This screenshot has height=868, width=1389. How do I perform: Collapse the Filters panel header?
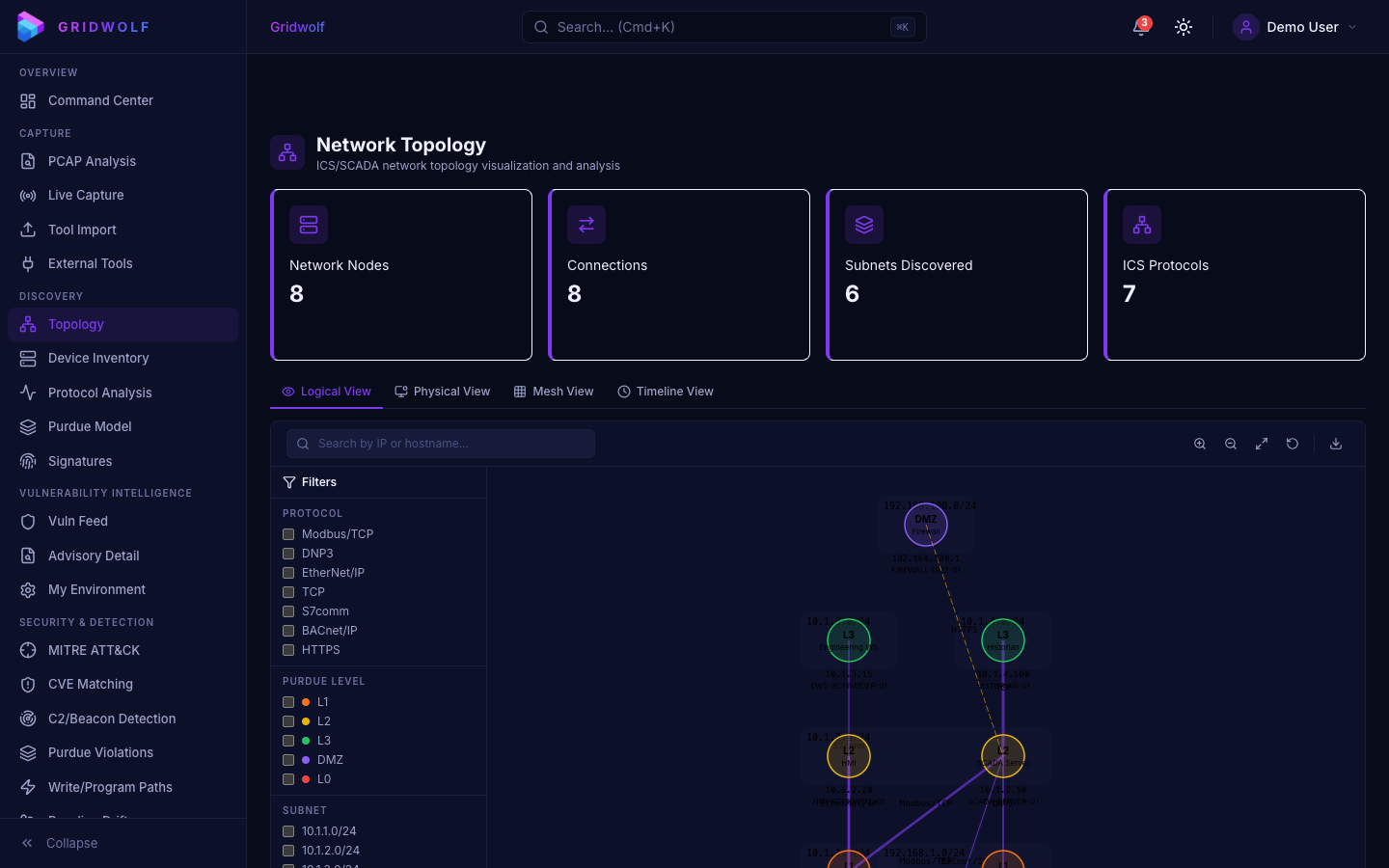tap(319, 482)
